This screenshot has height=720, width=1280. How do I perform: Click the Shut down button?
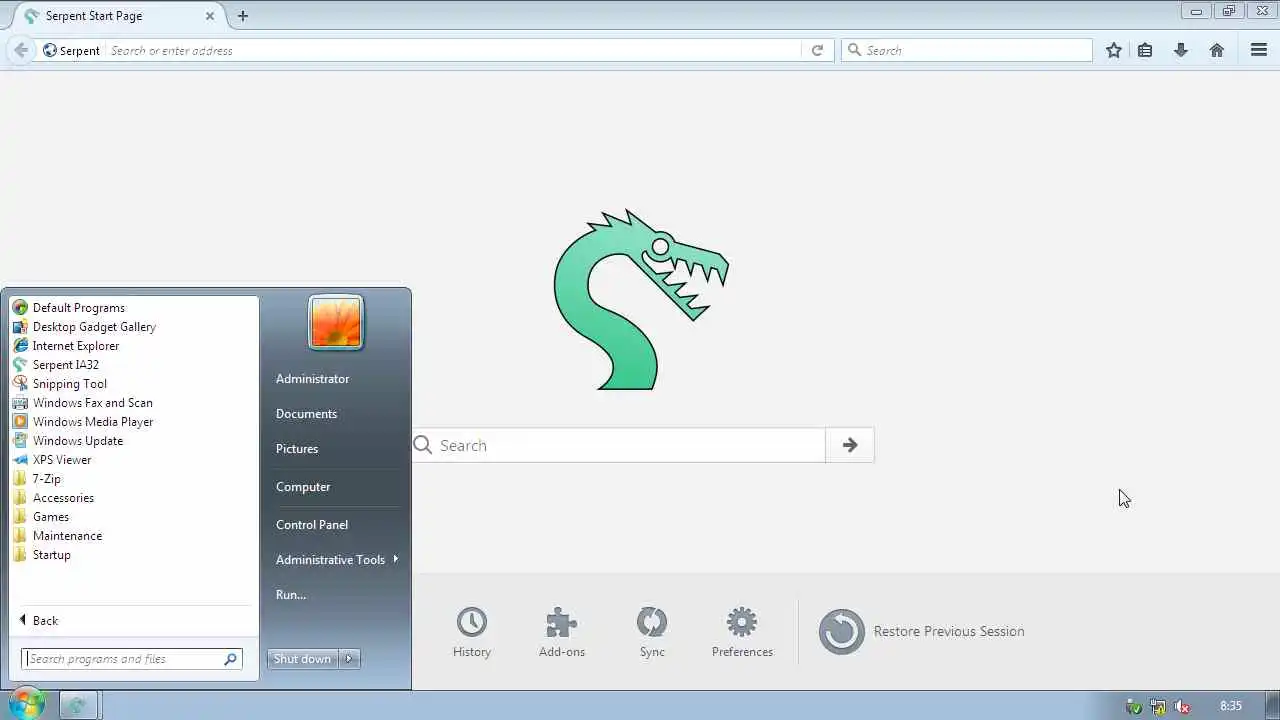tap(303, 659)
